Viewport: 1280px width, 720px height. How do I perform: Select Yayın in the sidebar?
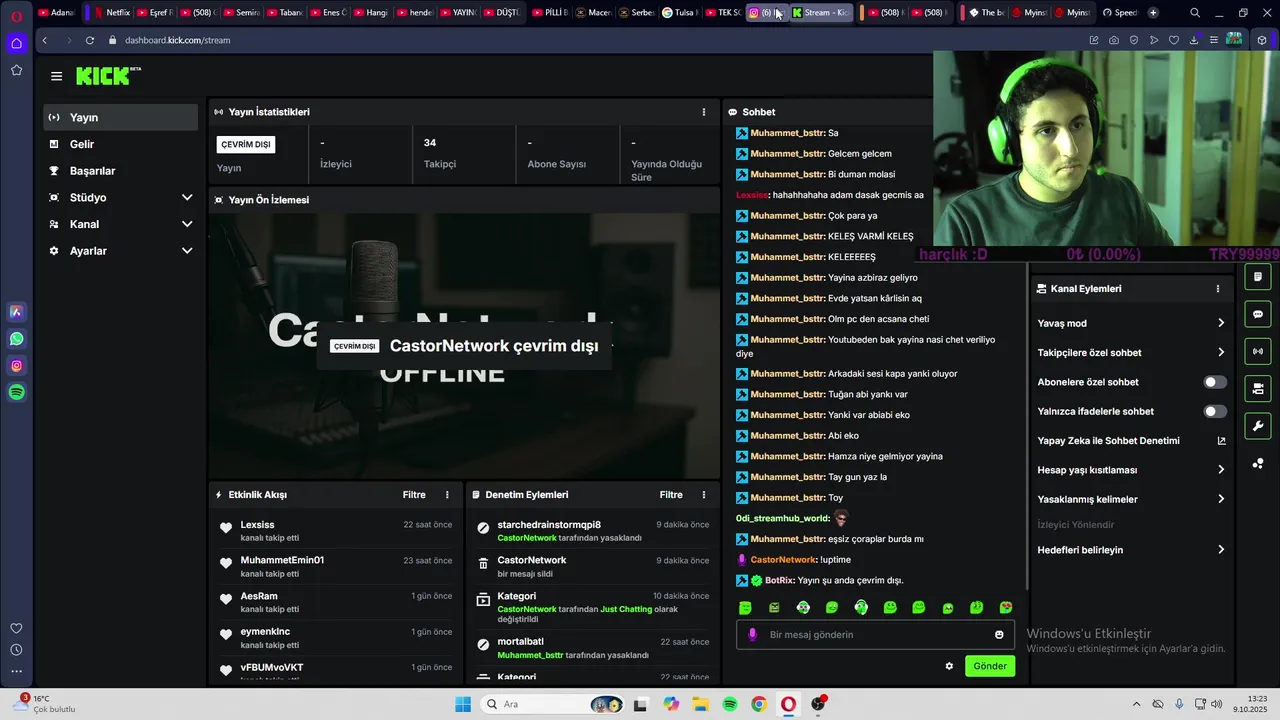[121, 117]
